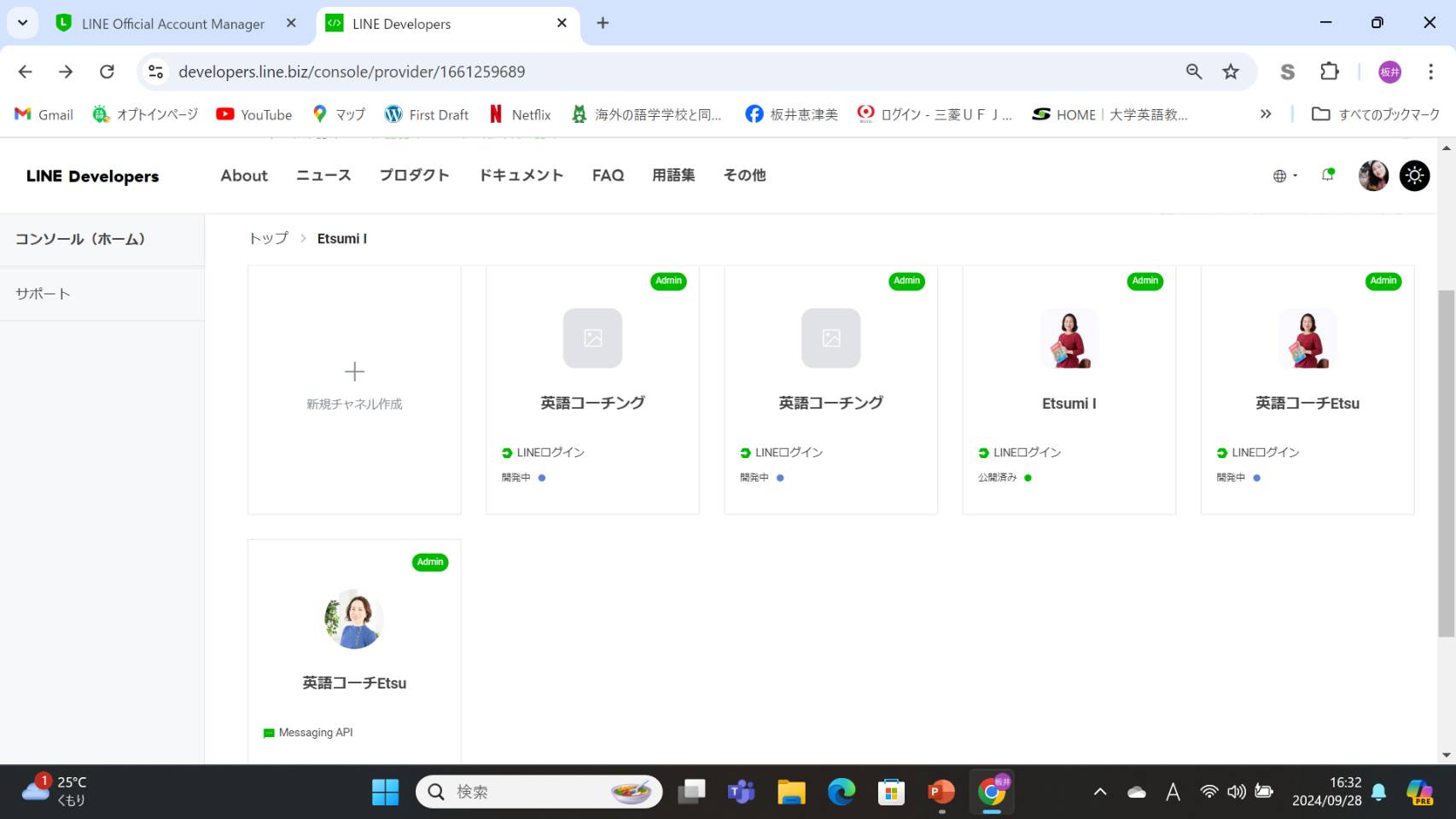Click the Etsumi I breadcrumb text
1456x819 pixels.
coord(342,239)
